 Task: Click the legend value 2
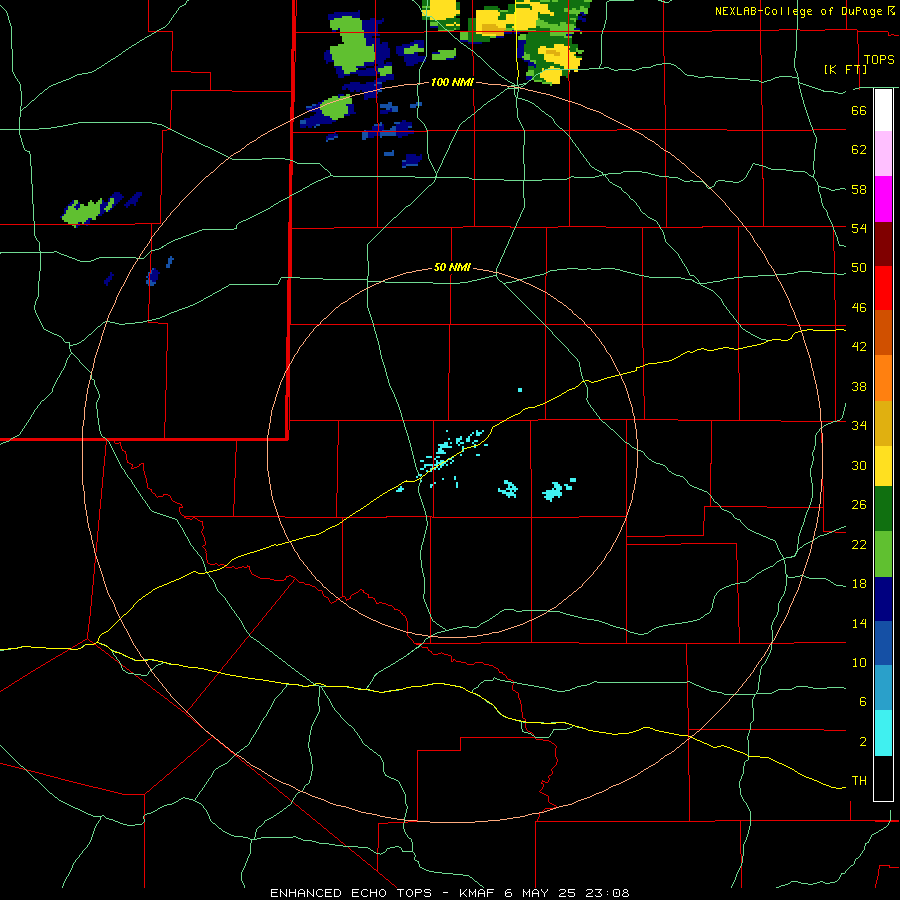[x=862, y=741]
